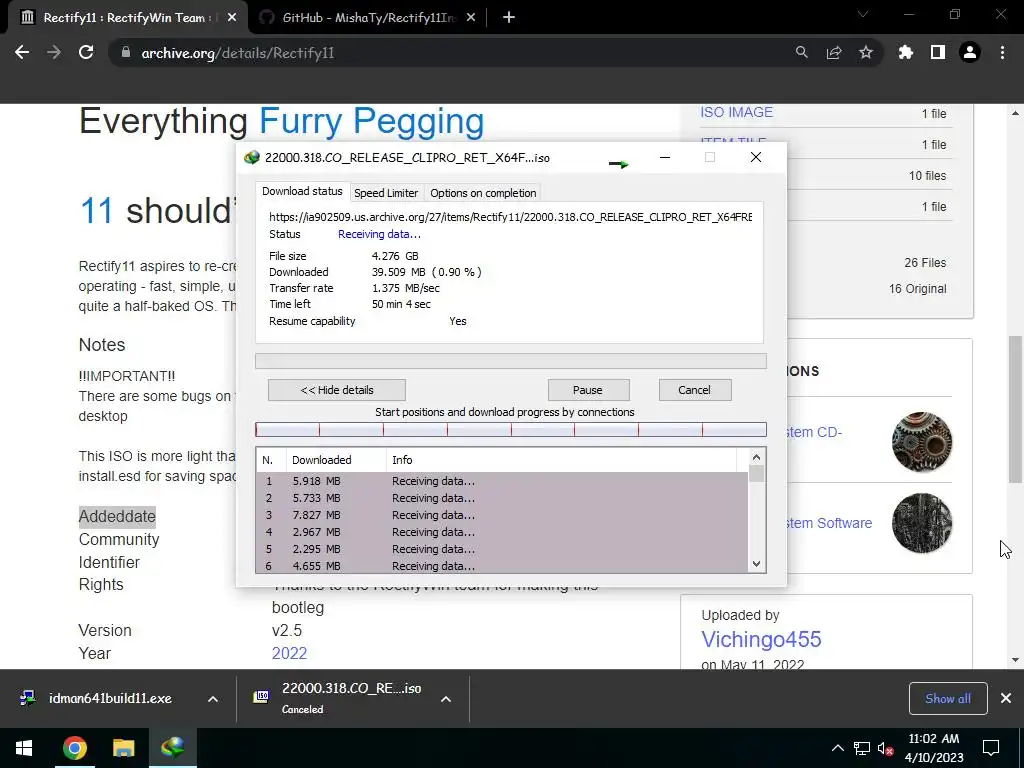Screen dimensions: 1024x768
Task: Open the ISO IMAGE download option
Action: (x=736, y=112)
